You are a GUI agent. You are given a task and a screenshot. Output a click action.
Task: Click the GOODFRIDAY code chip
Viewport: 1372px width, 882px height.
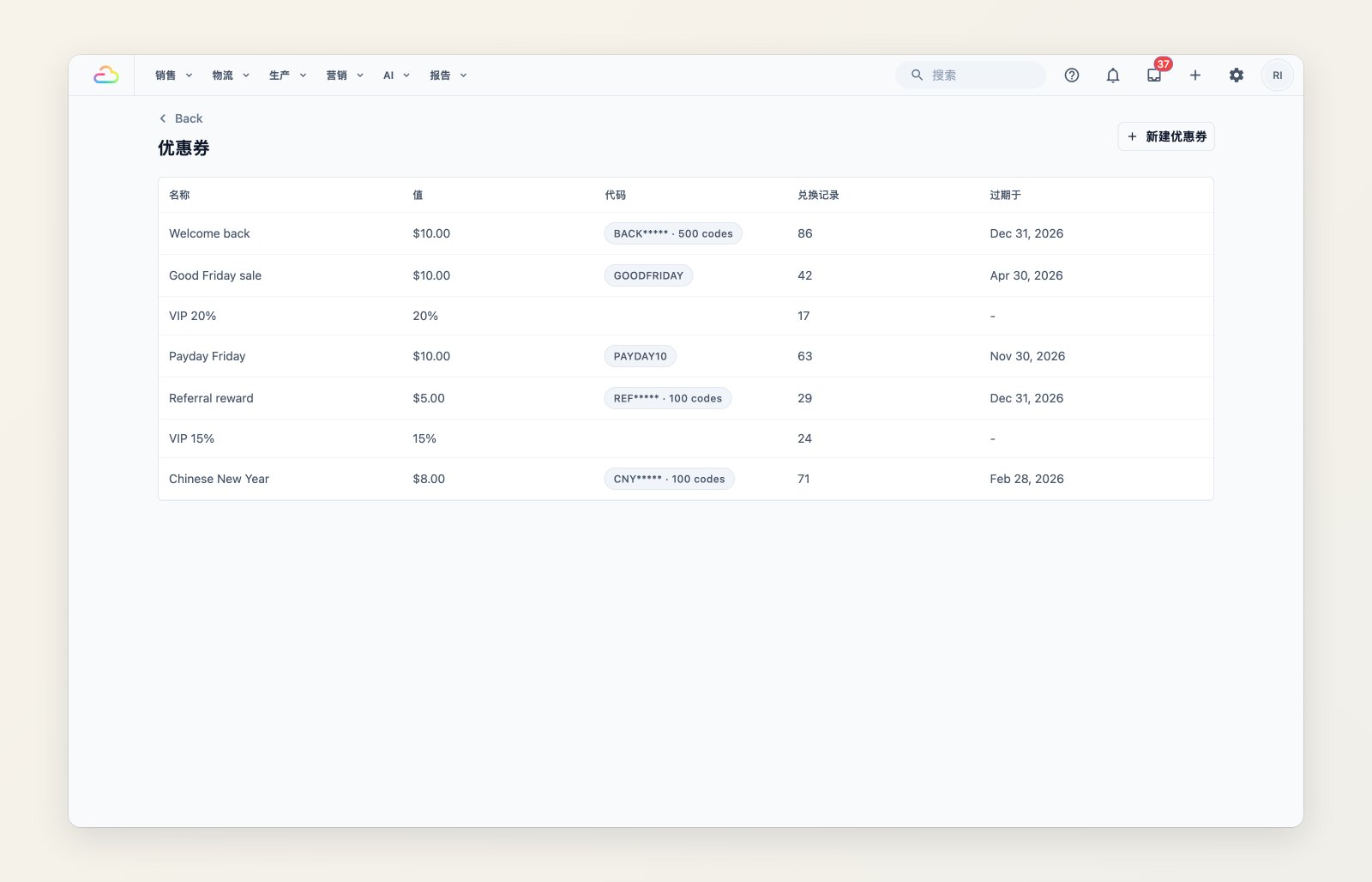[x=648, y=275]
